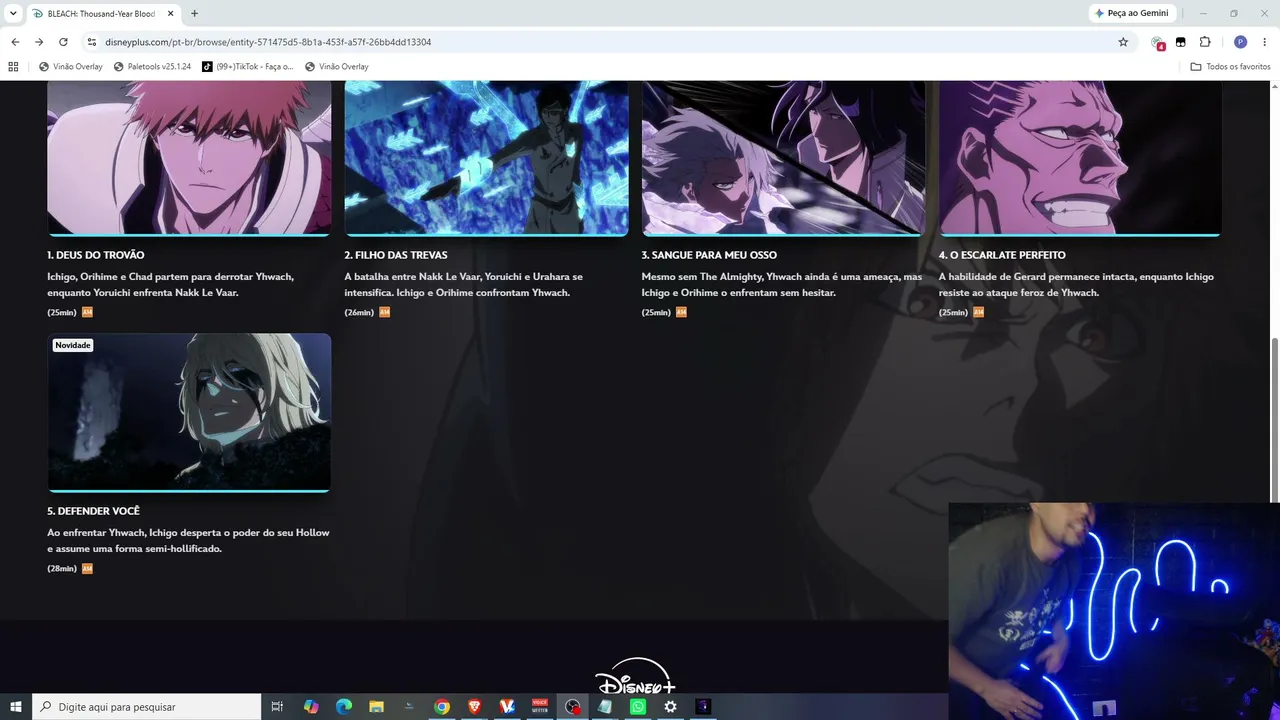Click the Novidade badge on episode 5
Viewport: 1280px width, 720px height.
[73, 345]
